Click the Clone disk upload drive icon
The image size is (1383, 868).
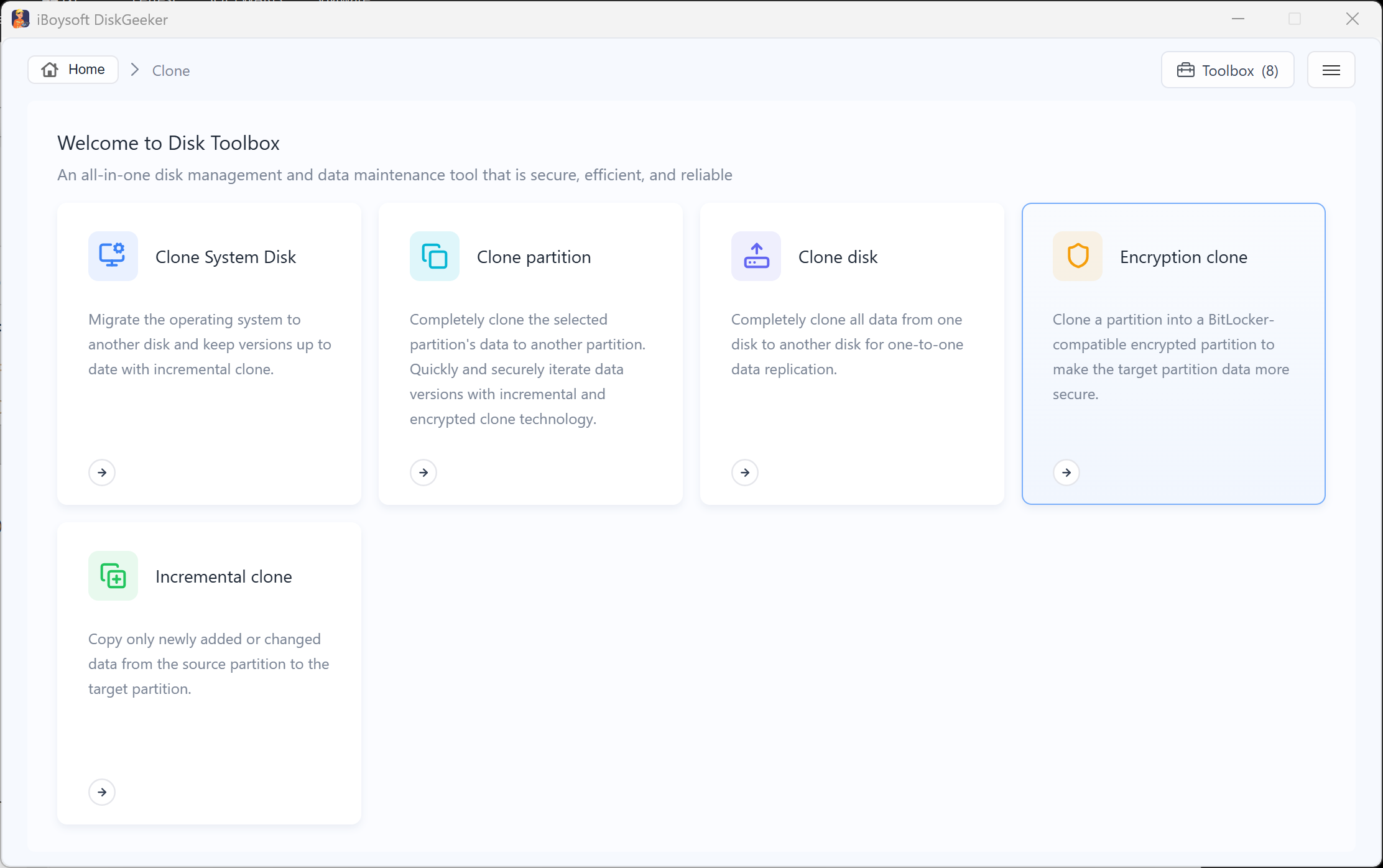pyautogui.click(x=756, y=256)
